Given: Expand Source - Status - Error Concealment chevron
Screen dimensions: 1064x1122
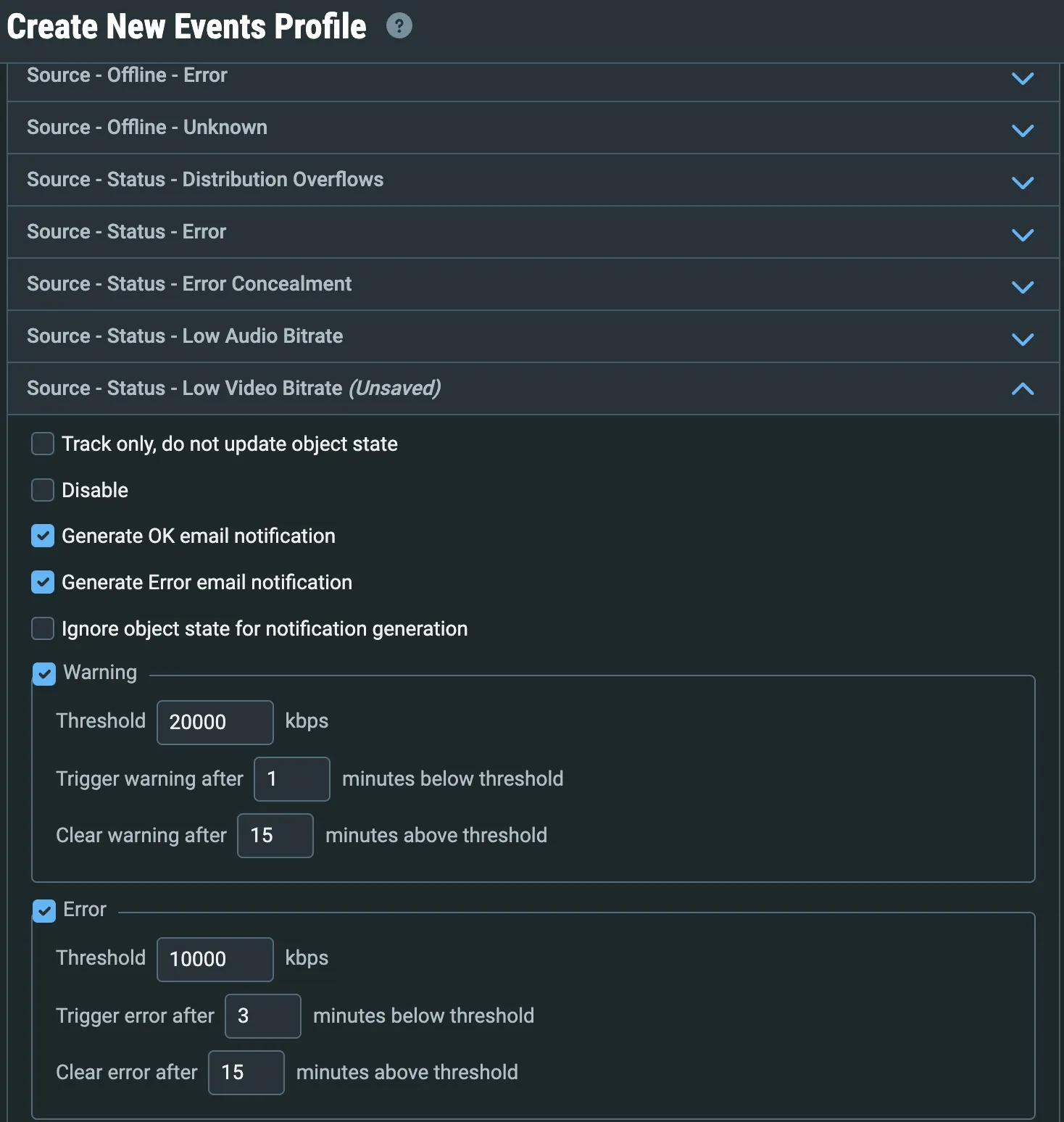Looking at the screenshot, I should click(1022, 287).
